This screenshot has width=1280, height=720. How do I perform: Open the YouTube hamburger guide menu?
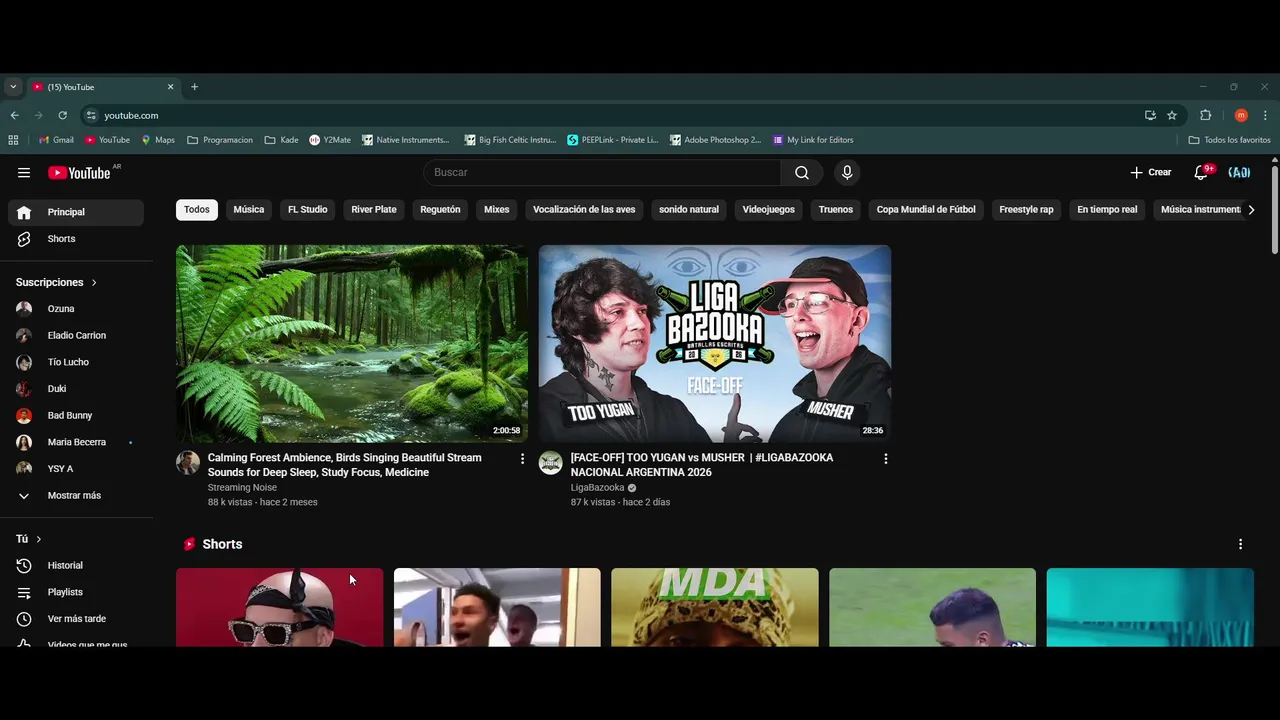click(x=24, y=173)
